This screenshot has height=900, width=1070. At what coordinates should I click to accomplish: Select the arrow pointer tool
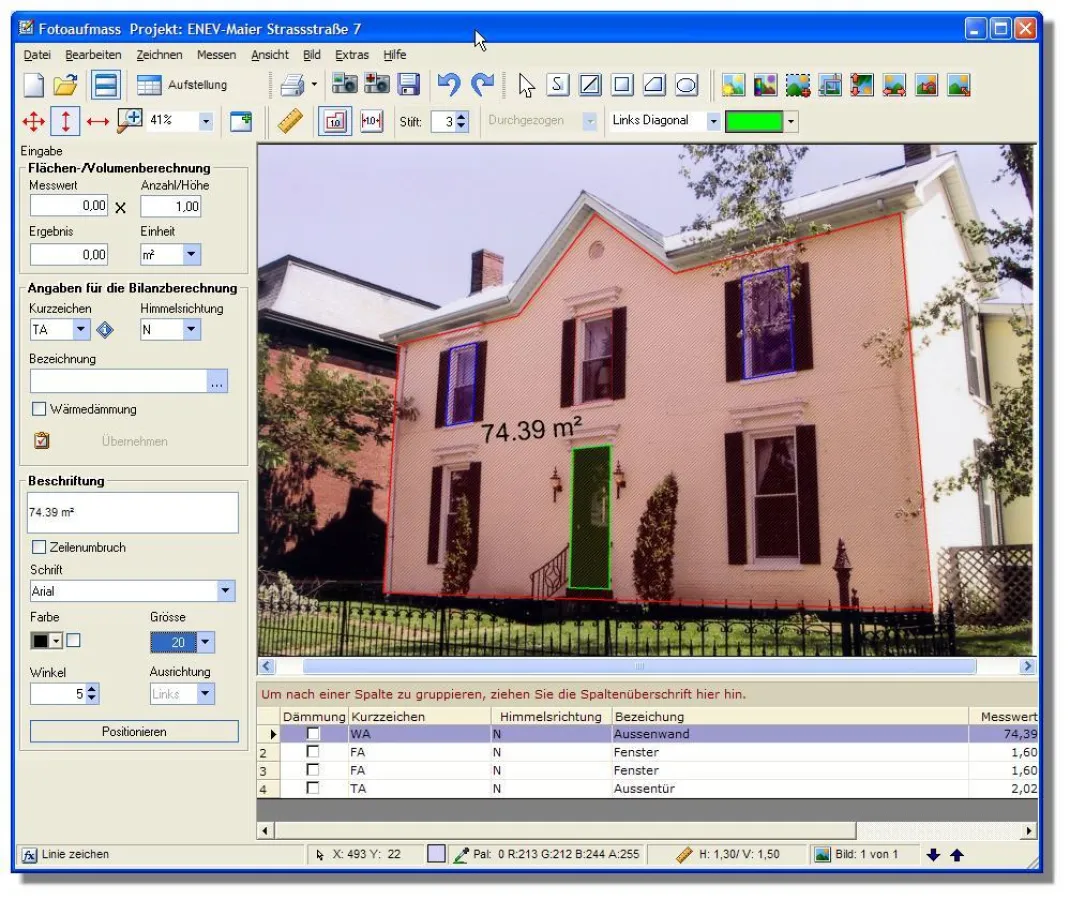[527, 85]
